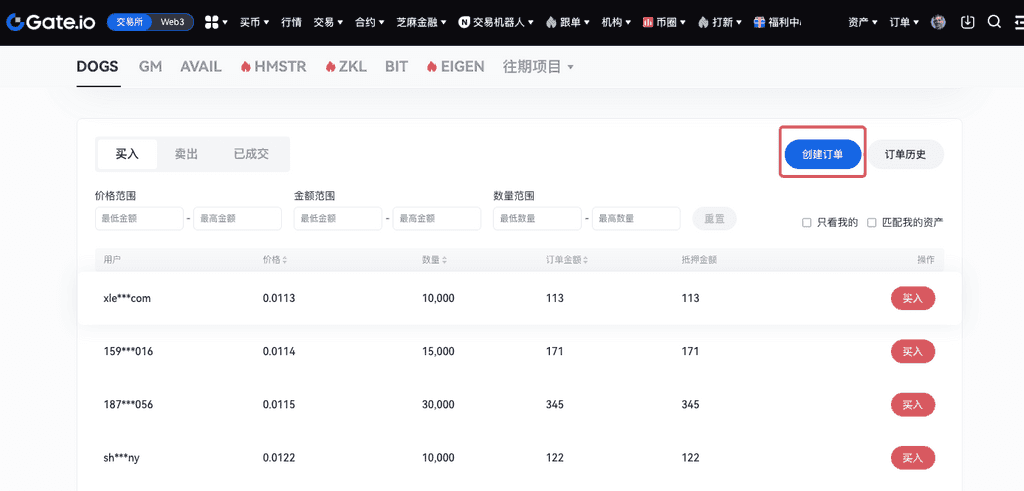Select the HMSTR project tab
1024x491 pixels.
(x=275, y=67)
